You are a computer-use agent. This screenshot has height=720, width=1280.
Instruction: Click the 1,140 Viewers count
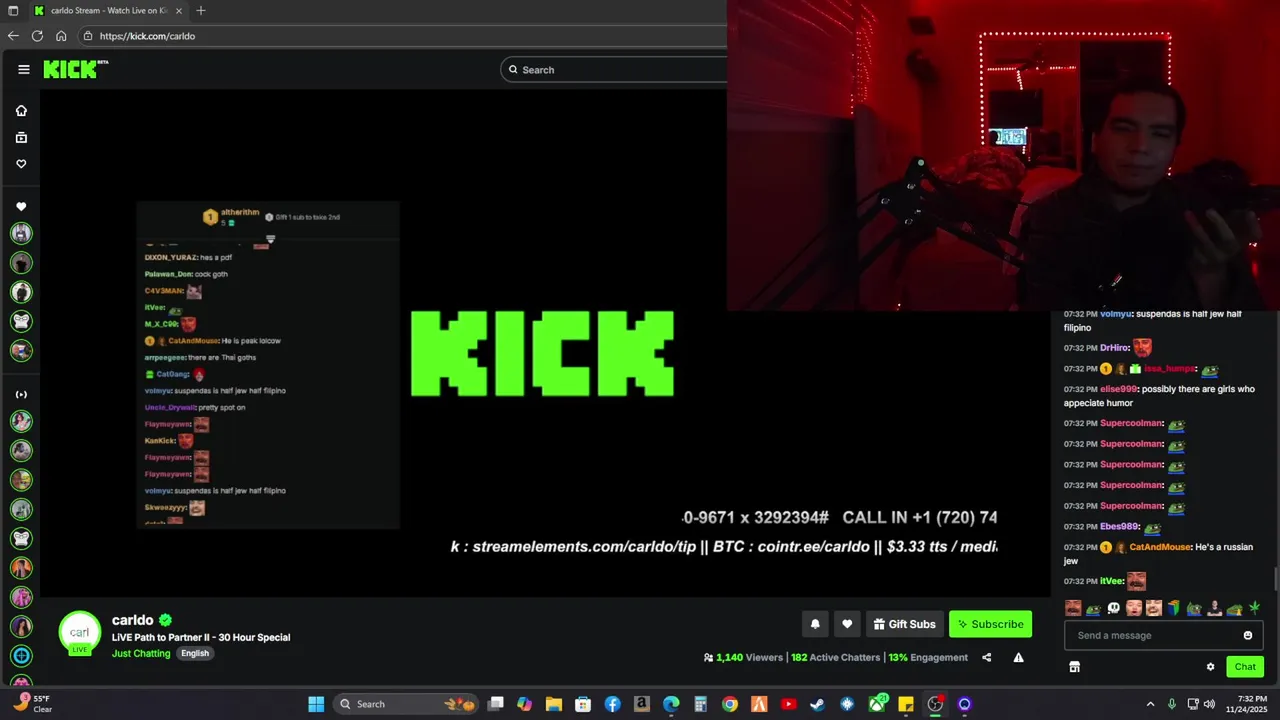point(743,657)
